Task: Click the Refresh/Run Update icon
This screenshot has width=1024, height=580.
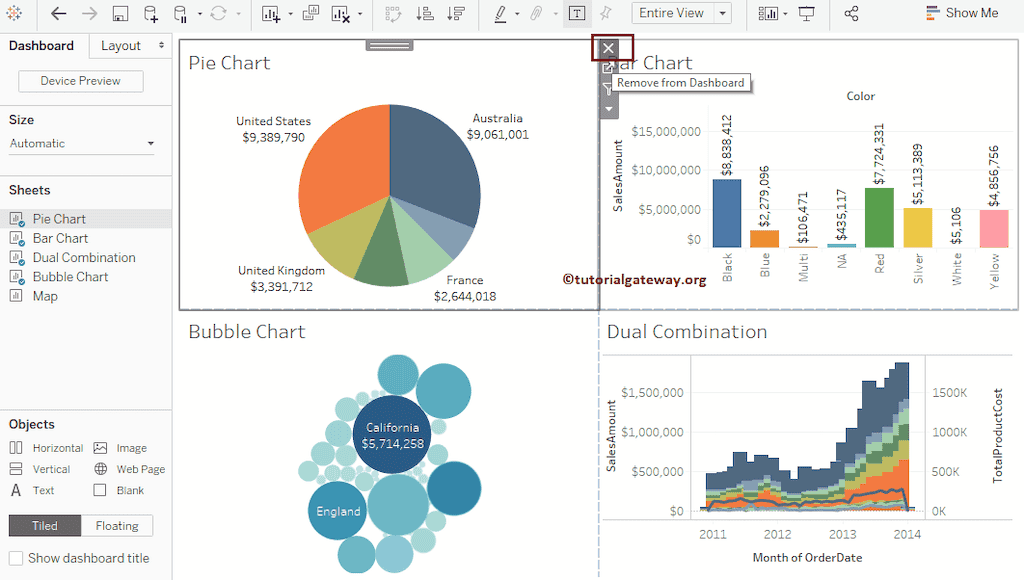Action: pyautogui.click(x=218, y=13)
